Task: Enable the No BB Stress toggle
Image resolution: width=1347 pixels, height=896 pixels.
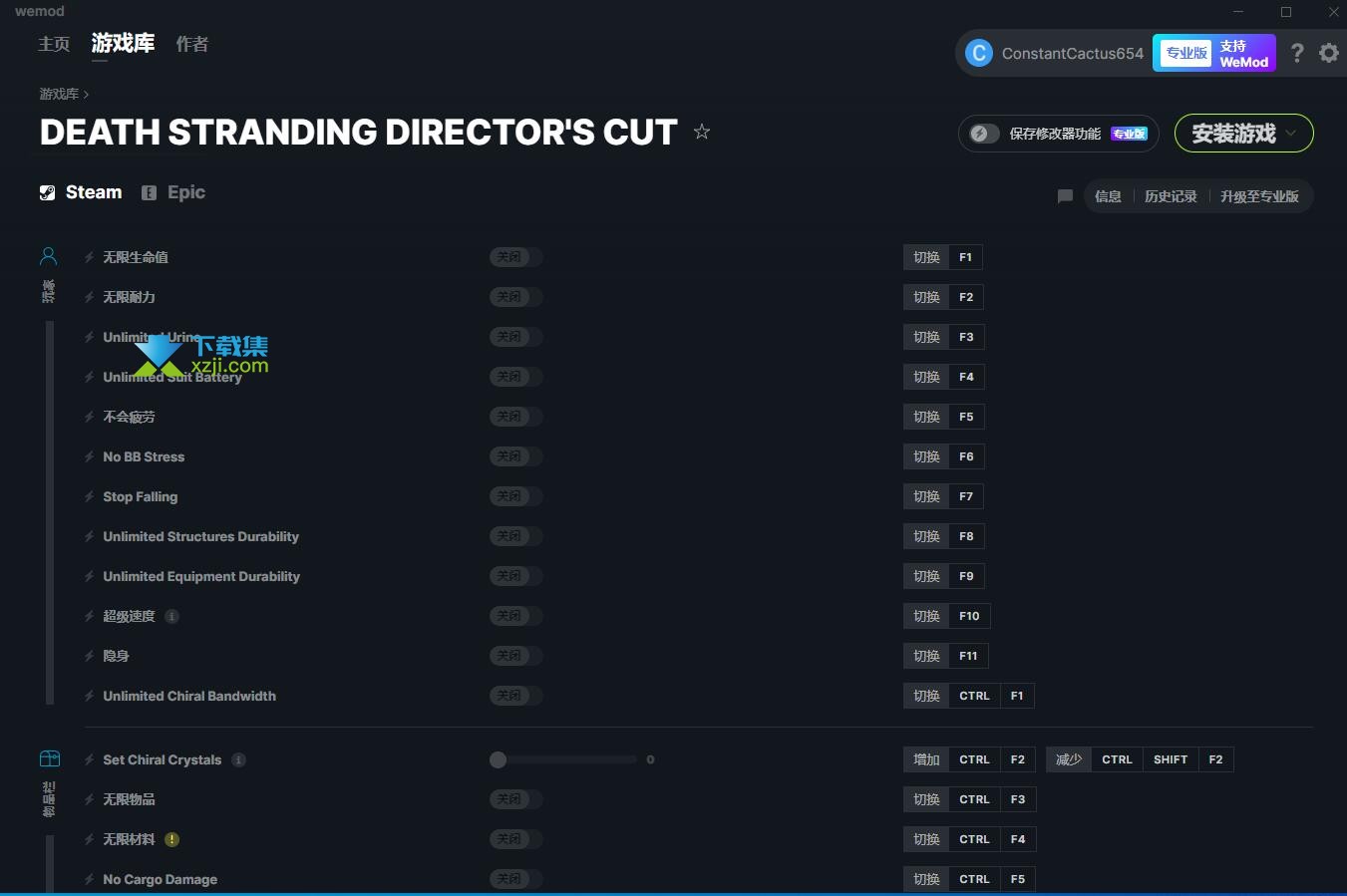Action: tap(515, 456)
